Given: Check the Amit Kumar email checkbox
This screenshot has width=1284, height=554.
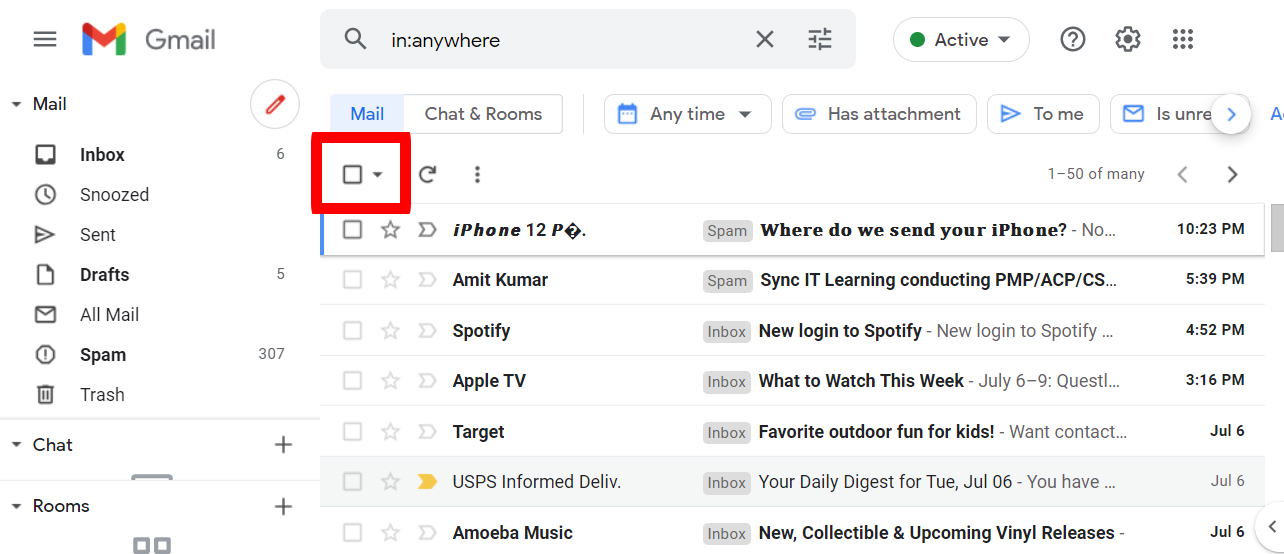Looking at the screenshot, I should 352,280.
